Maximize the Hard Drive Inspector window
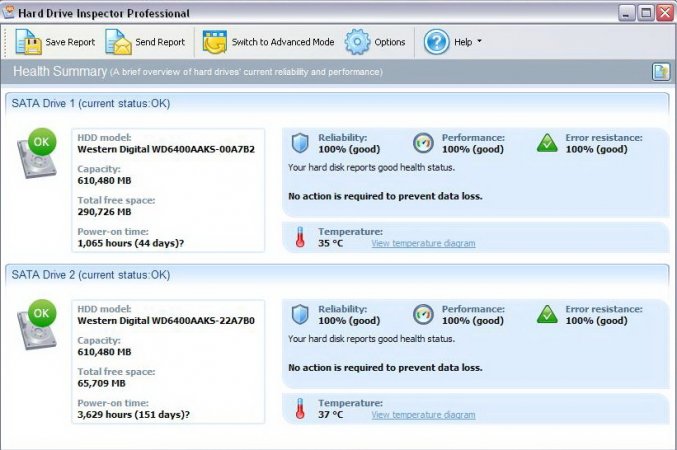 (x=646, y=13)
